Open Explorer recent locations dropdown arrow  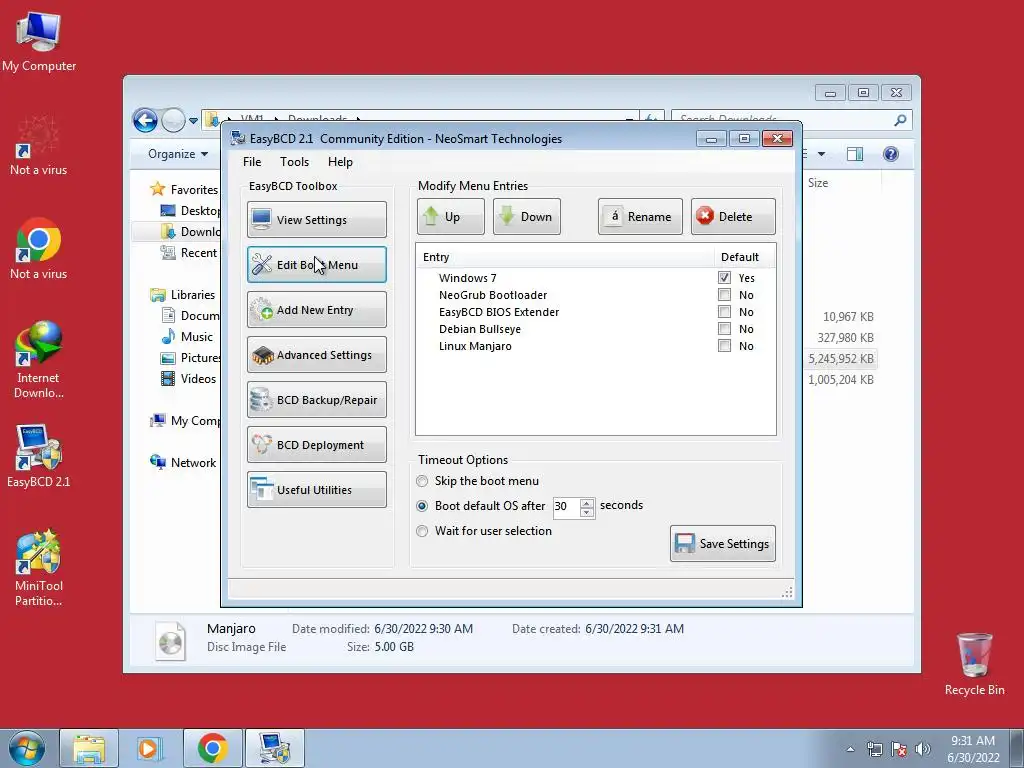[x=193, y=121]
